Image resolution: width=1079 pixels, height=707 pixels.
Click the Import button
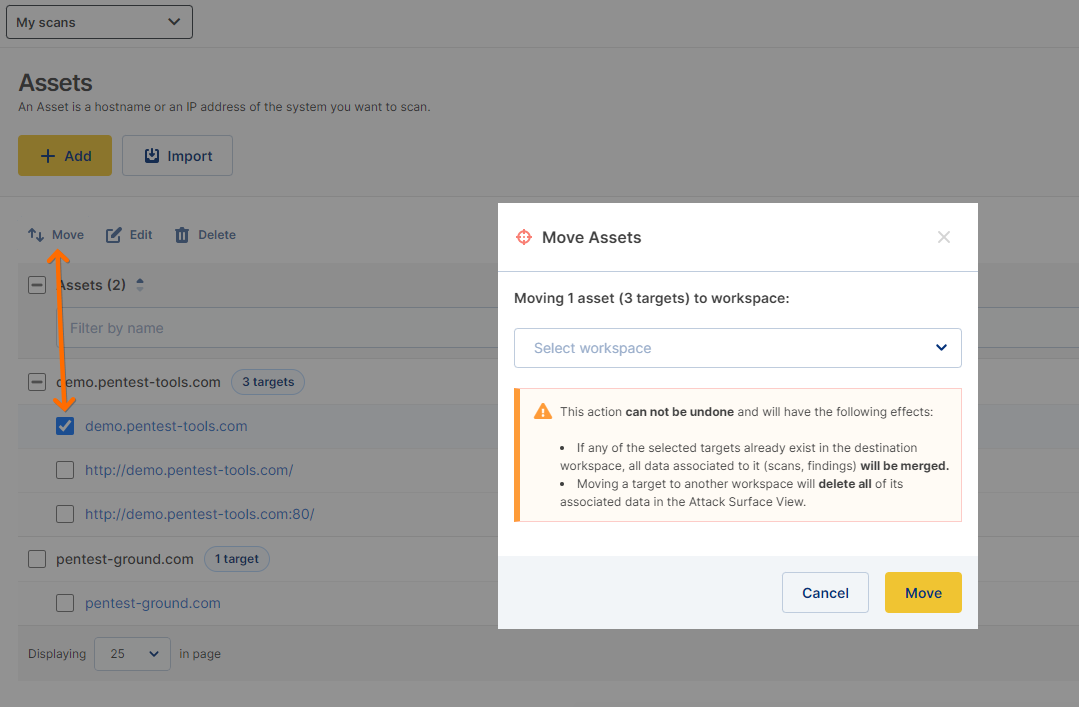pos(178,156)
